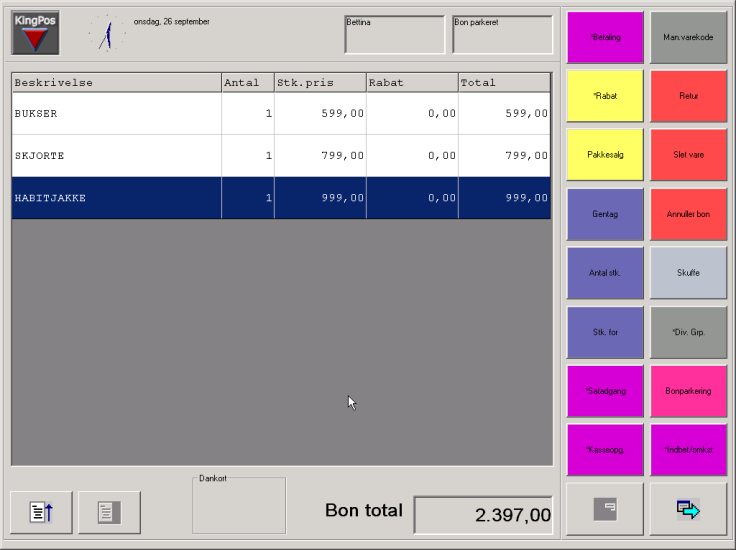Click the Antal stk. button

[605, 273]
